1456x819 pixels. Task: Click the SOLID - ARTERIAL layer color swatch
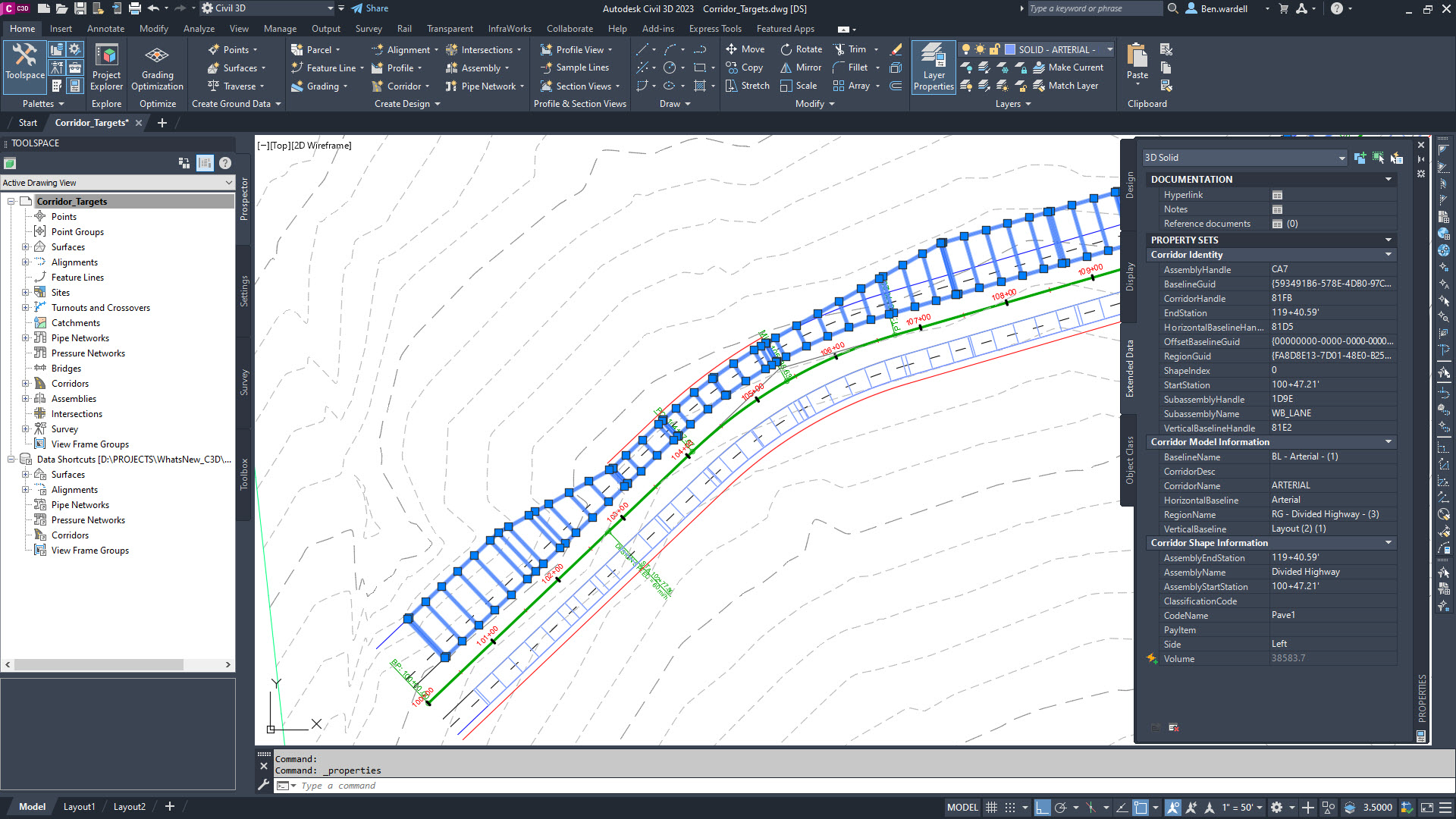1010,49
